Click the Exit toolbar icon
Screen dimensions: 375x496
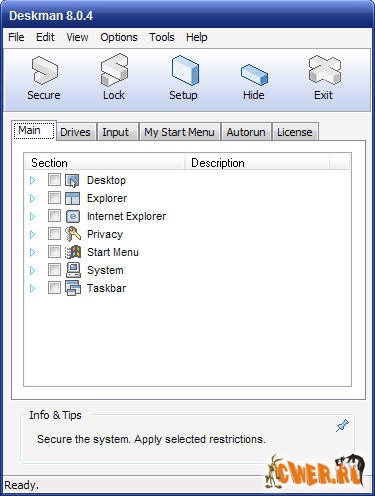pos(324,70)
